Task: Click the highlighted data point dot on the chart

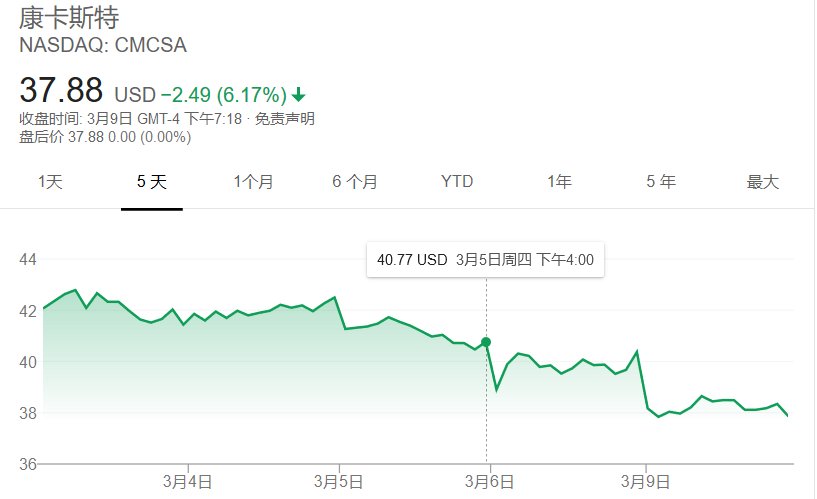Action: tap(486, 342)
